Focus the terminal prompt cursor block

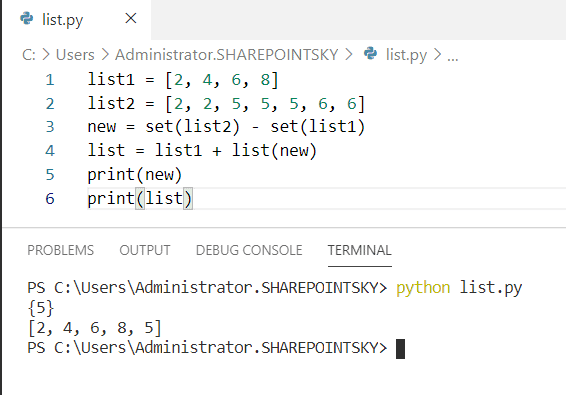tap(400, 348)
